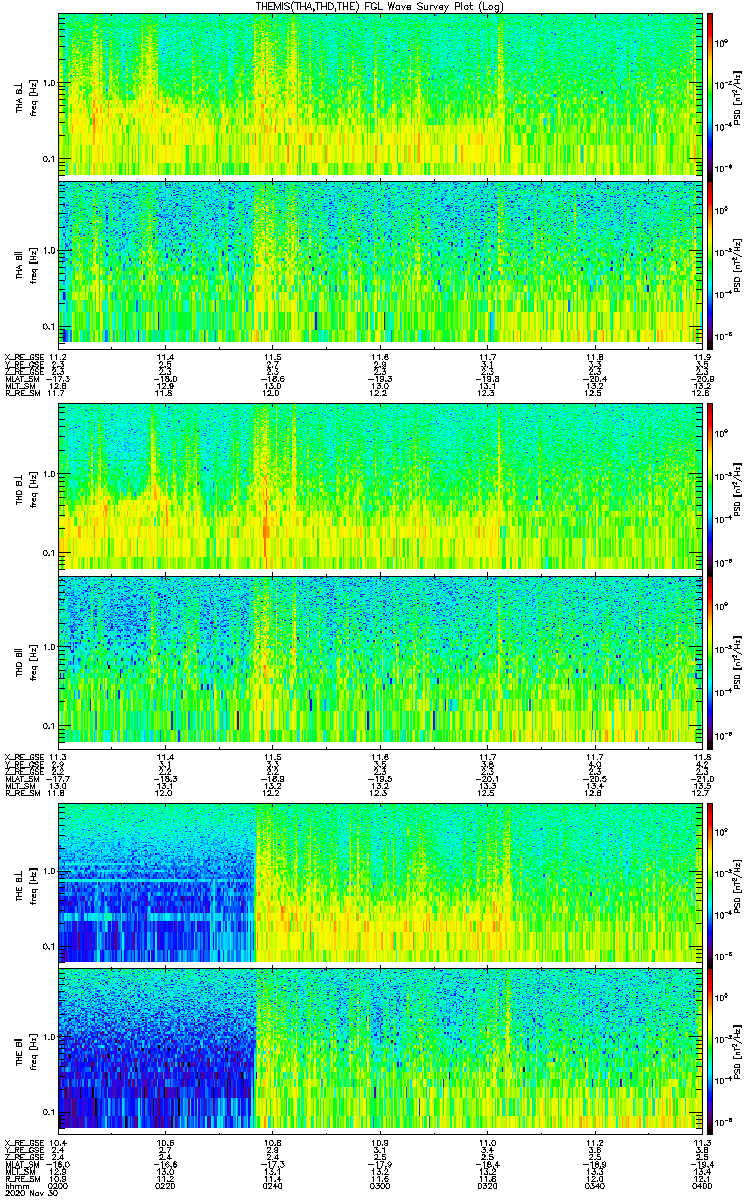Click the '0.1' frequency tick of THD B∥ panel

point(49,724)
